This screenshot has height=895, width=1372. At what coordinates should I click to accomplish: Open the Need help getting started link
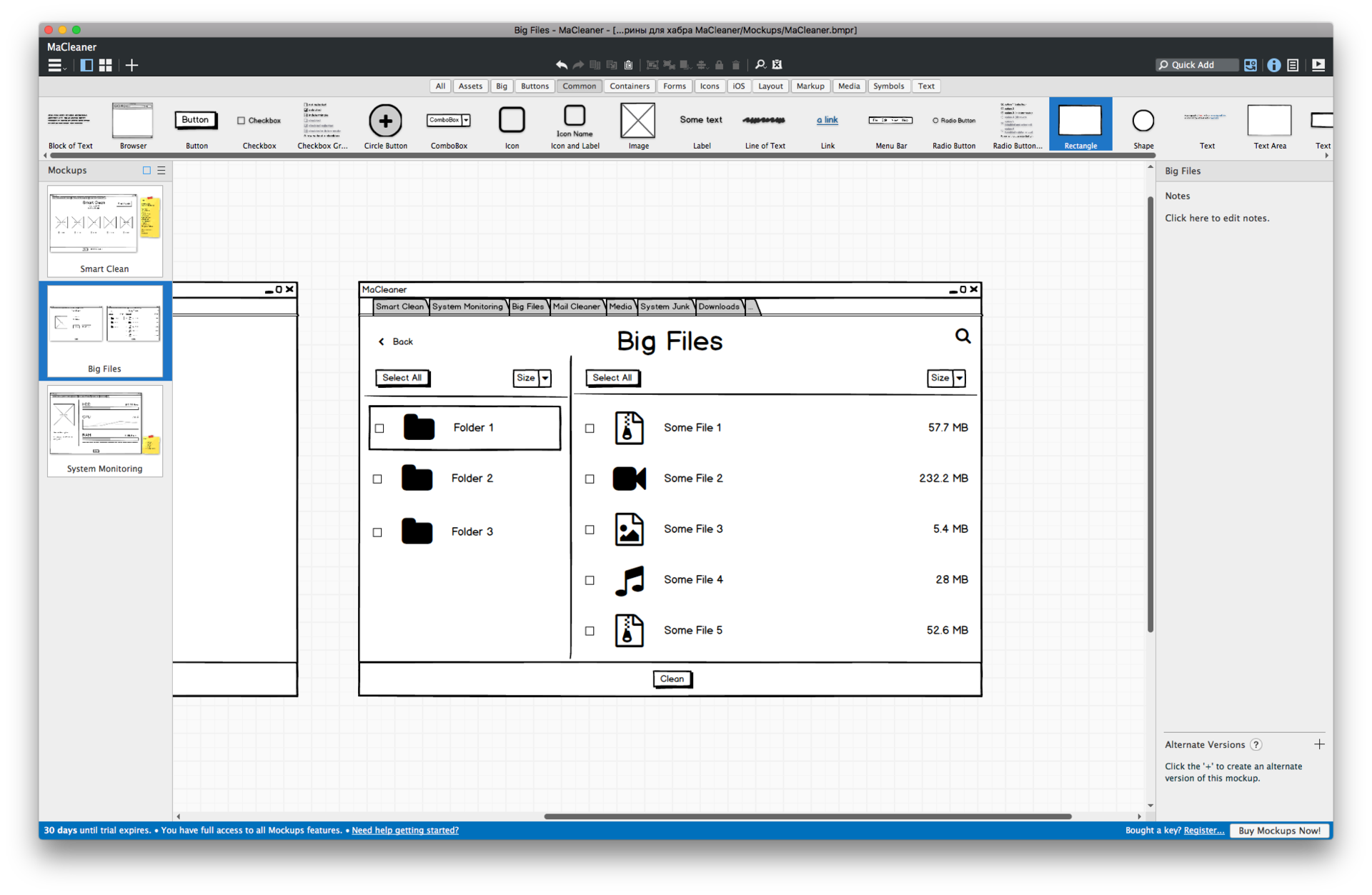[x=405, y=830]
